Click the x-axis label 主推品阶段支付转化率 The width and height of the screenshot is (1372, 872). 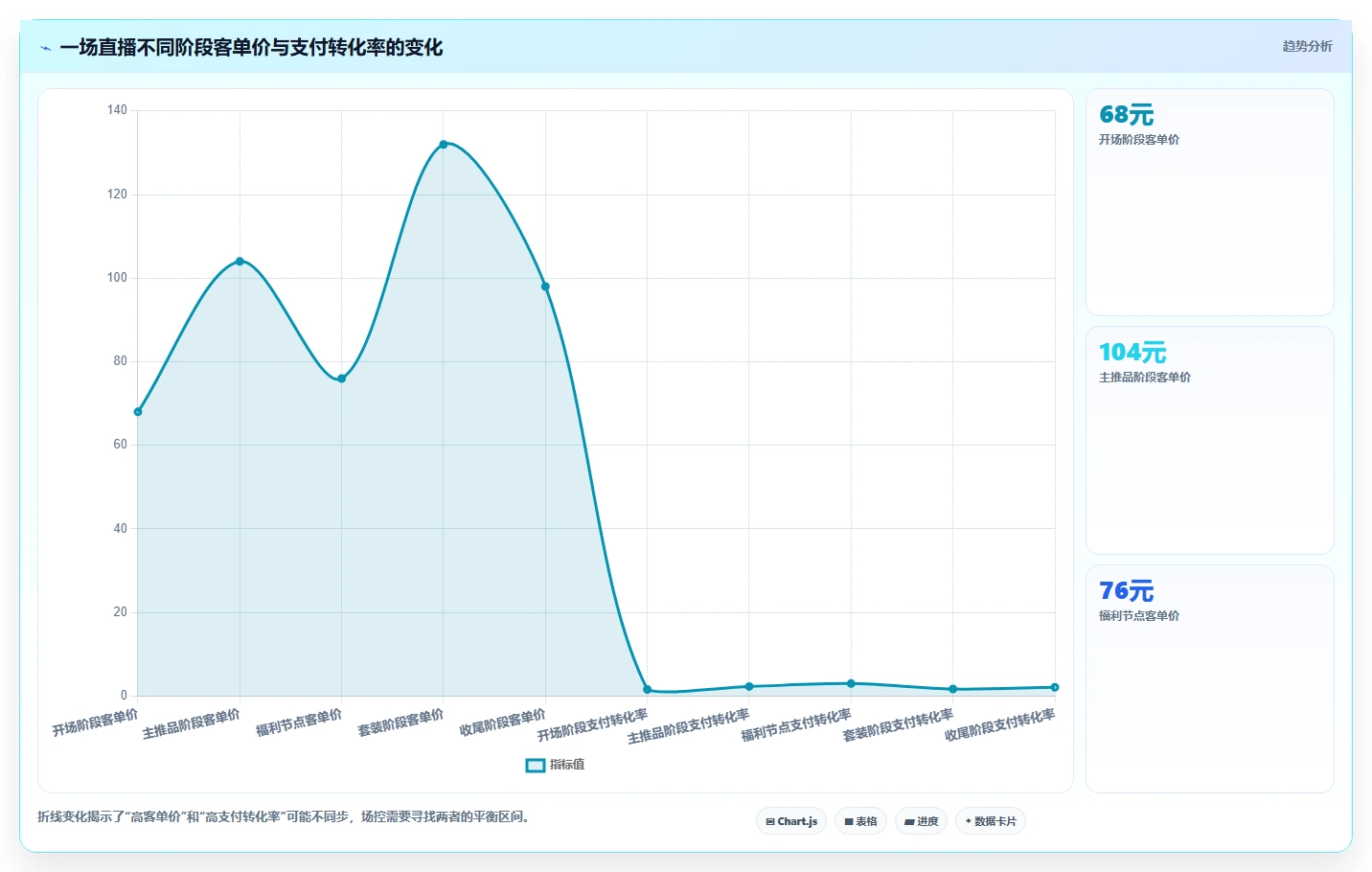click(x=688, y=726)
